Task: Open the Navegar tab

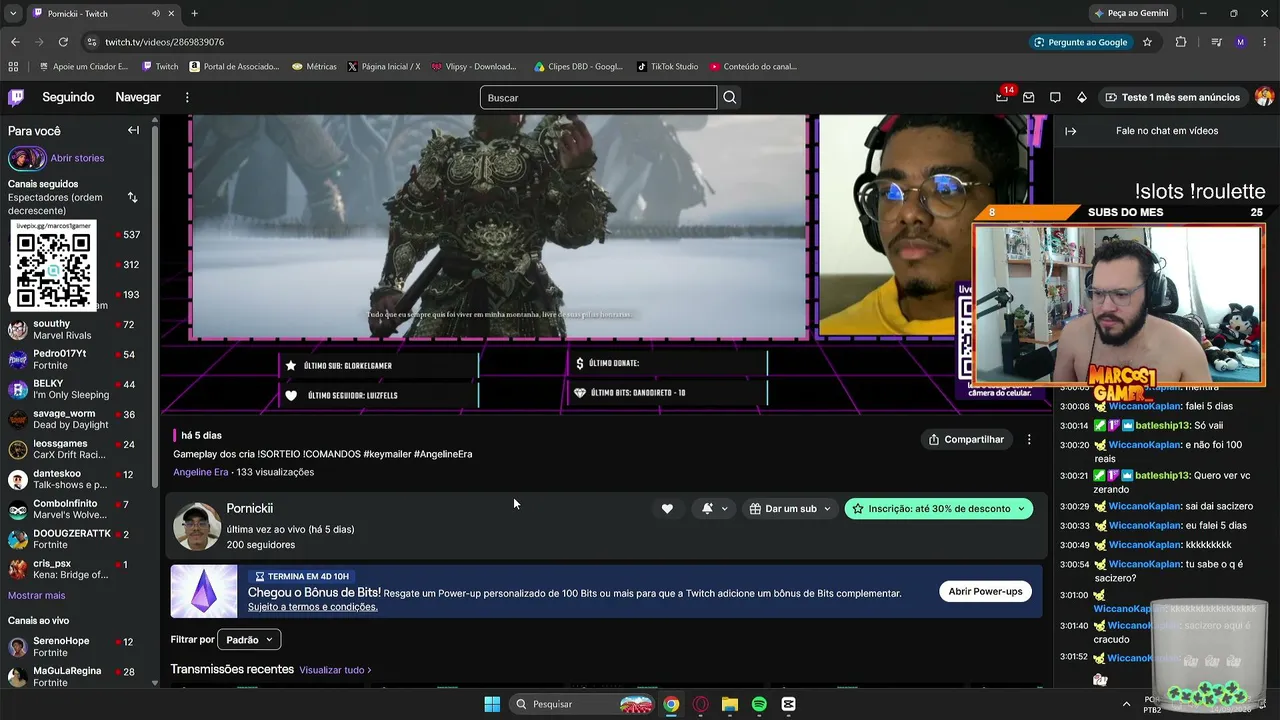Action: [138, 97]
